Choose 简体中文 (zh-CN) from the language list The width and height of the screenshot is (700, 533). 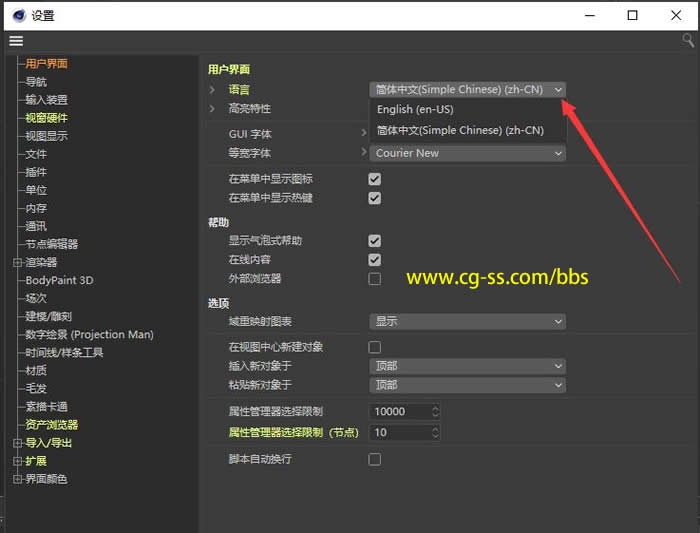pos(460,130)
